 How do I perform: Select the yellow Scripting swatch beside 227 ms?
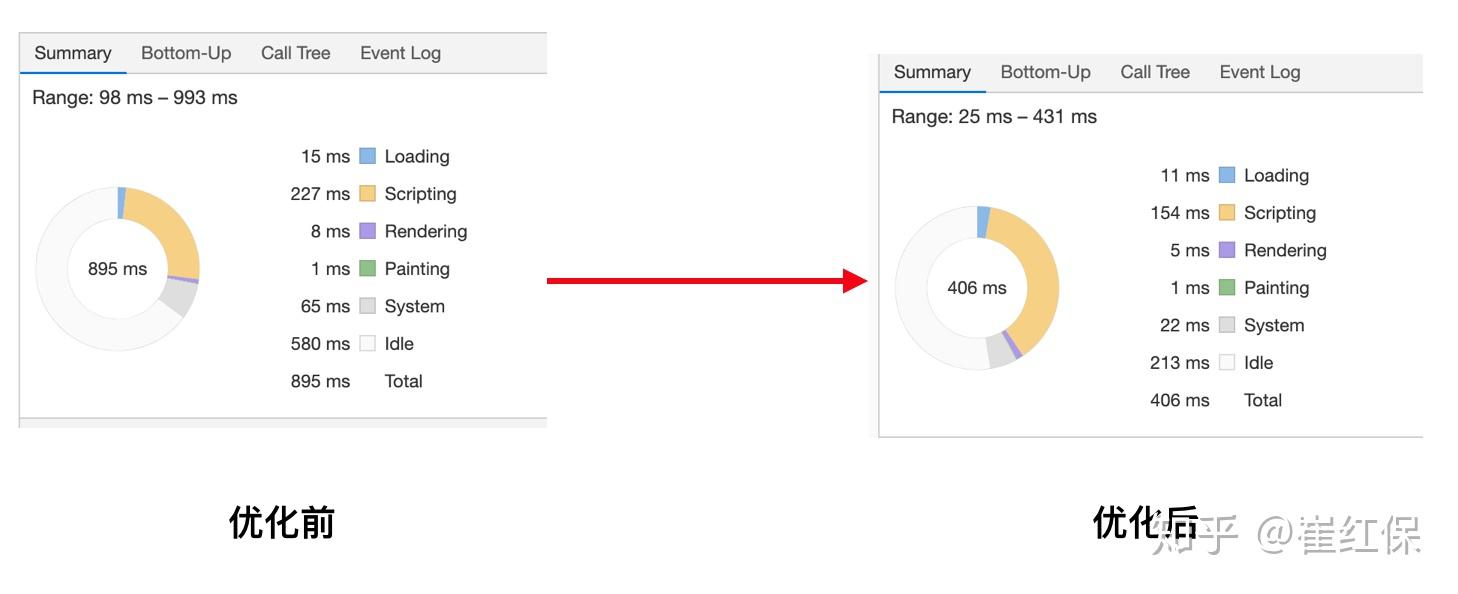[x=367, y=194]
